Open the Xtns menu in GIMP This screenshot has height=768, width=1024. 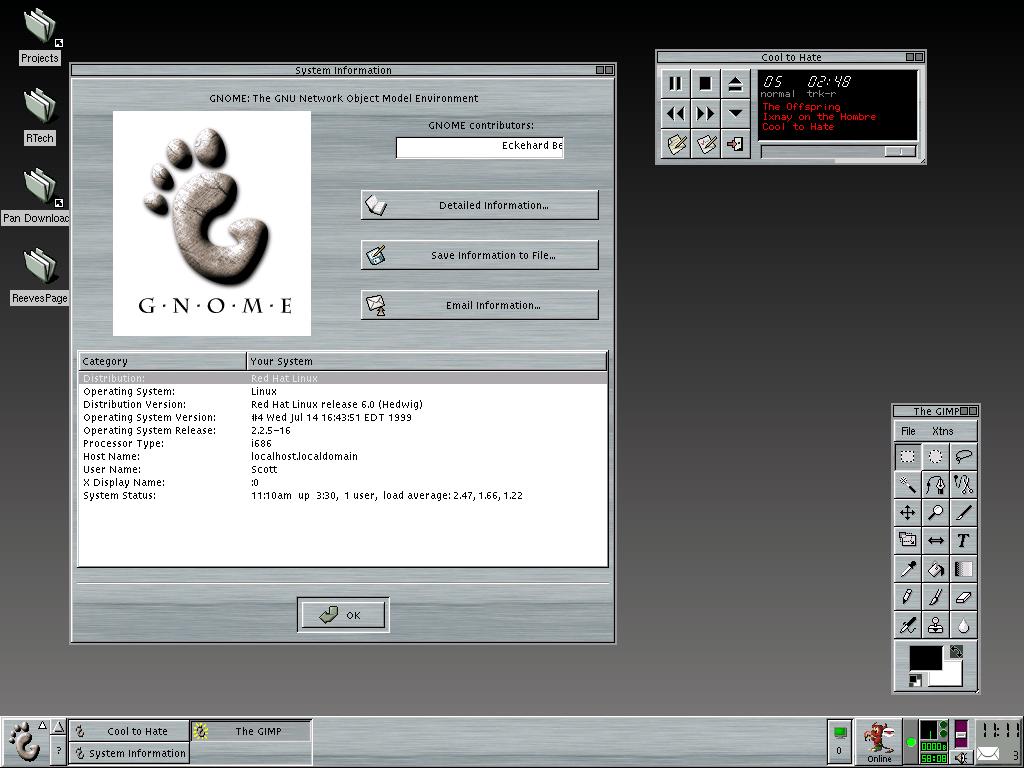pos(942,431)
